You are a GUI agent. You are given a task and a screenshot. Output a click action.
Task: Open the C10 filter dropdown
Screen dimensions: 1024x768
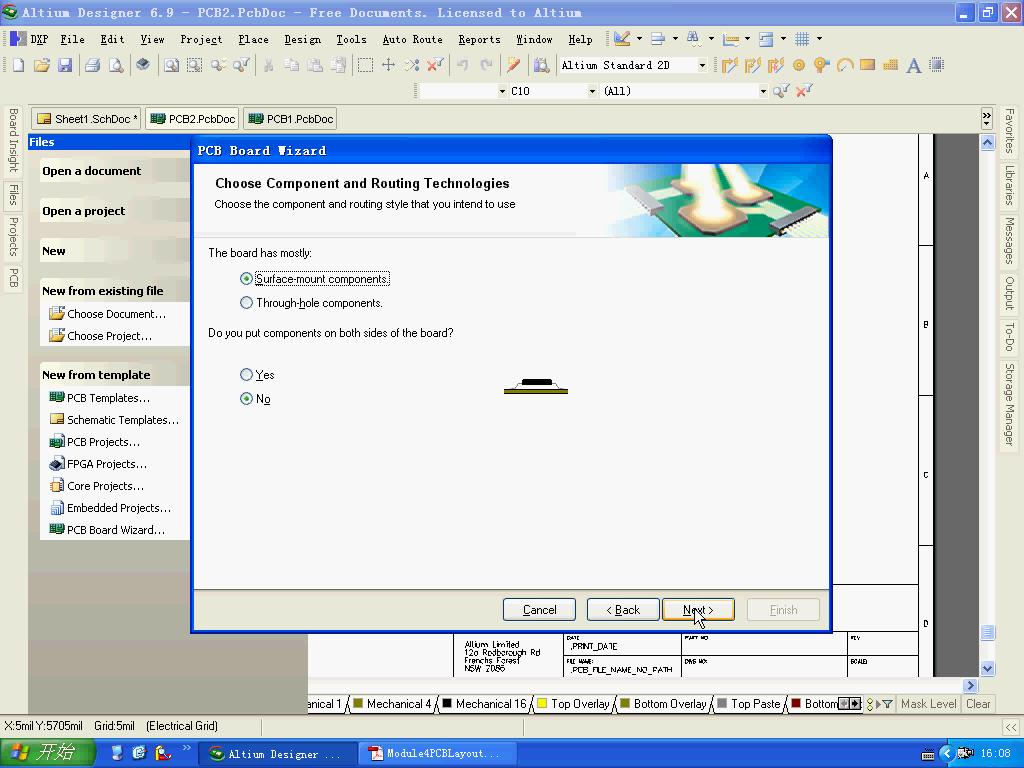[x=592, y=91]
